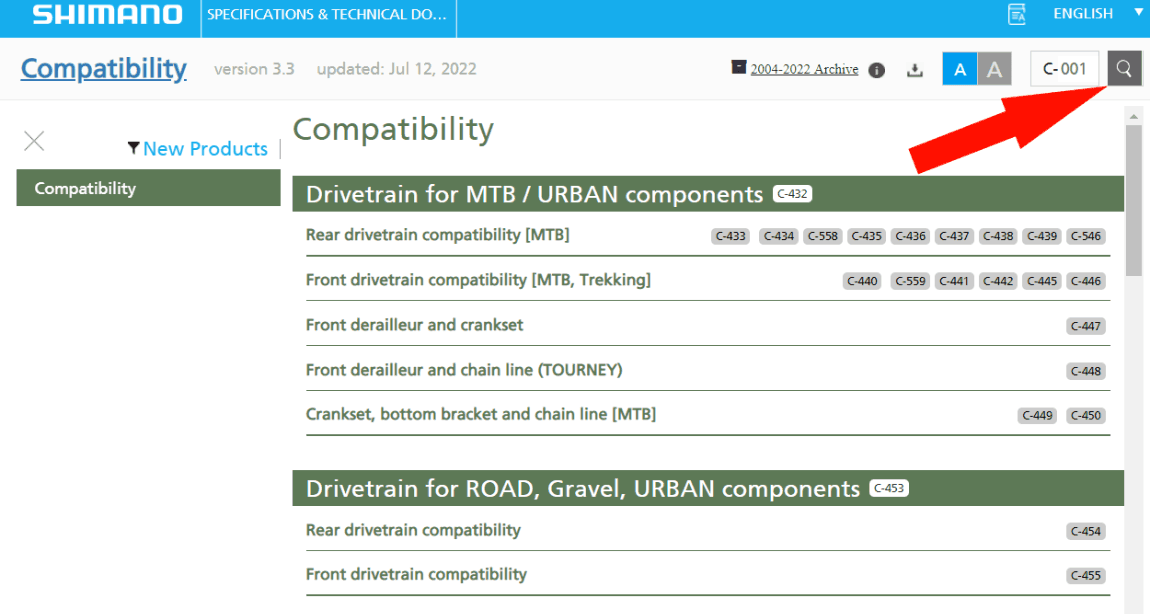1150x614 pixels.
Task: Click the info icon beside Archive
Action: tap(877, 70)
